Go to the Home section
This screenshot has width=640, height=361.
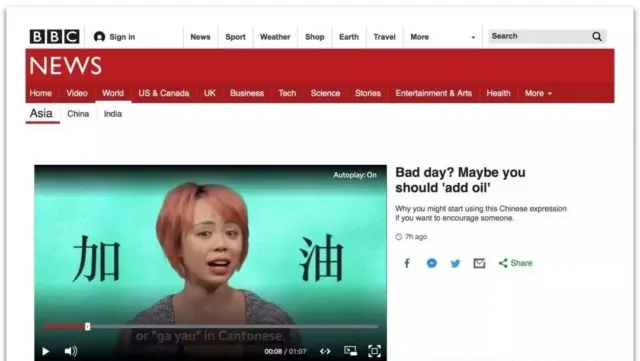click(40, 93)
